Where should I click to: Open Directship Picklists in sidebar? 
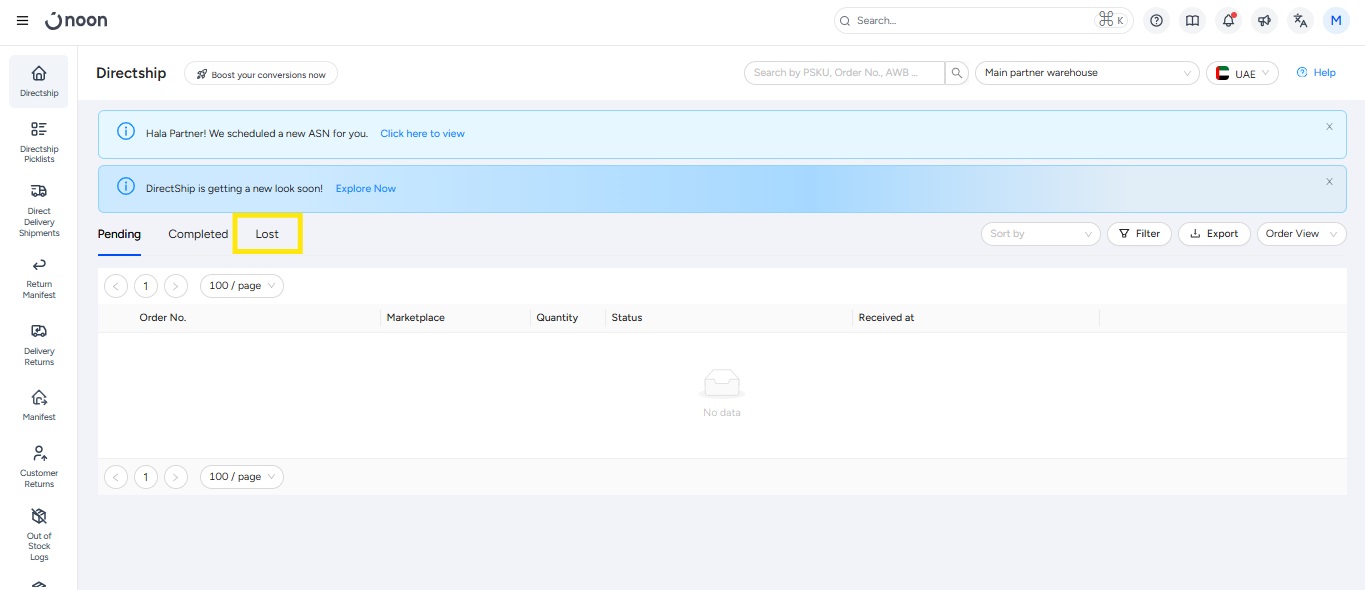point(39,141)
